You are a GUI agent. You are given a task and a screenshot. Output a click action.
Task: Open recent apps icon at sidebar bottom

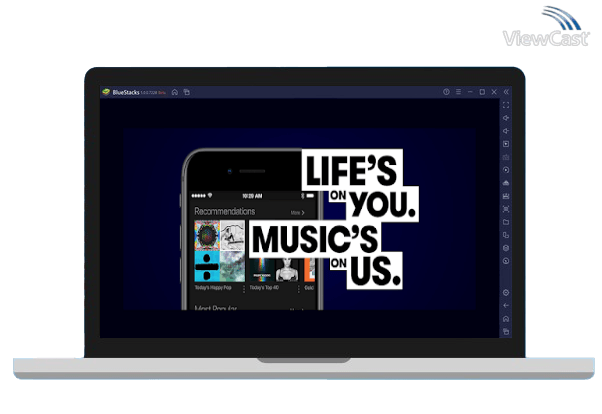506,331
